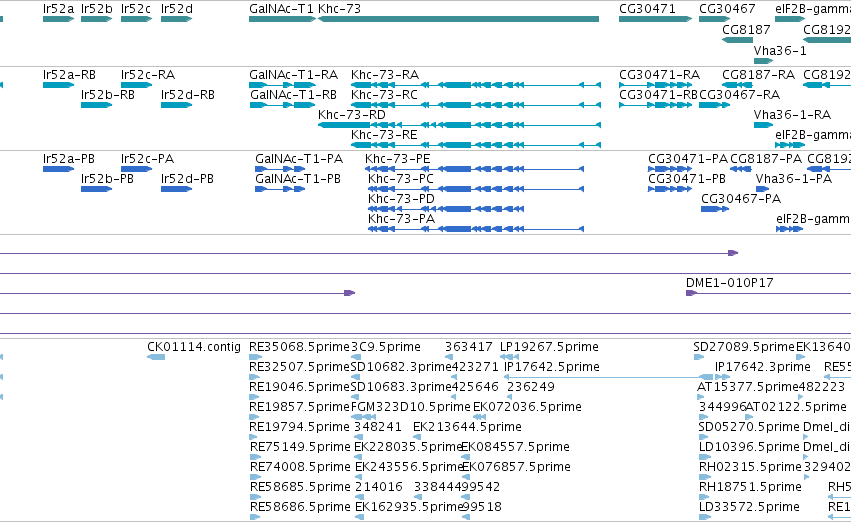Open the Ir52c gene label
The height and width of the screenshot is (522, 851).
click(136, 9)
